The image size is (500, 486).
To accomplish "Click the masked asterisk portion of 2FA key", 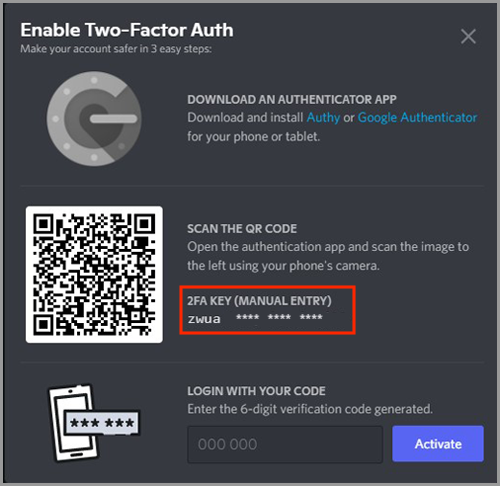I will [x=279, y=317].
